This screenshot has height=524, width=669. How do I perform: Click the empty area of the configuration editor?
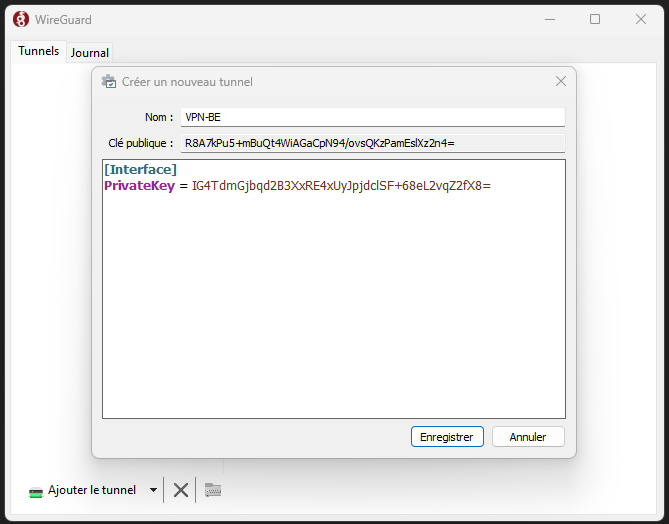point(333,310)
